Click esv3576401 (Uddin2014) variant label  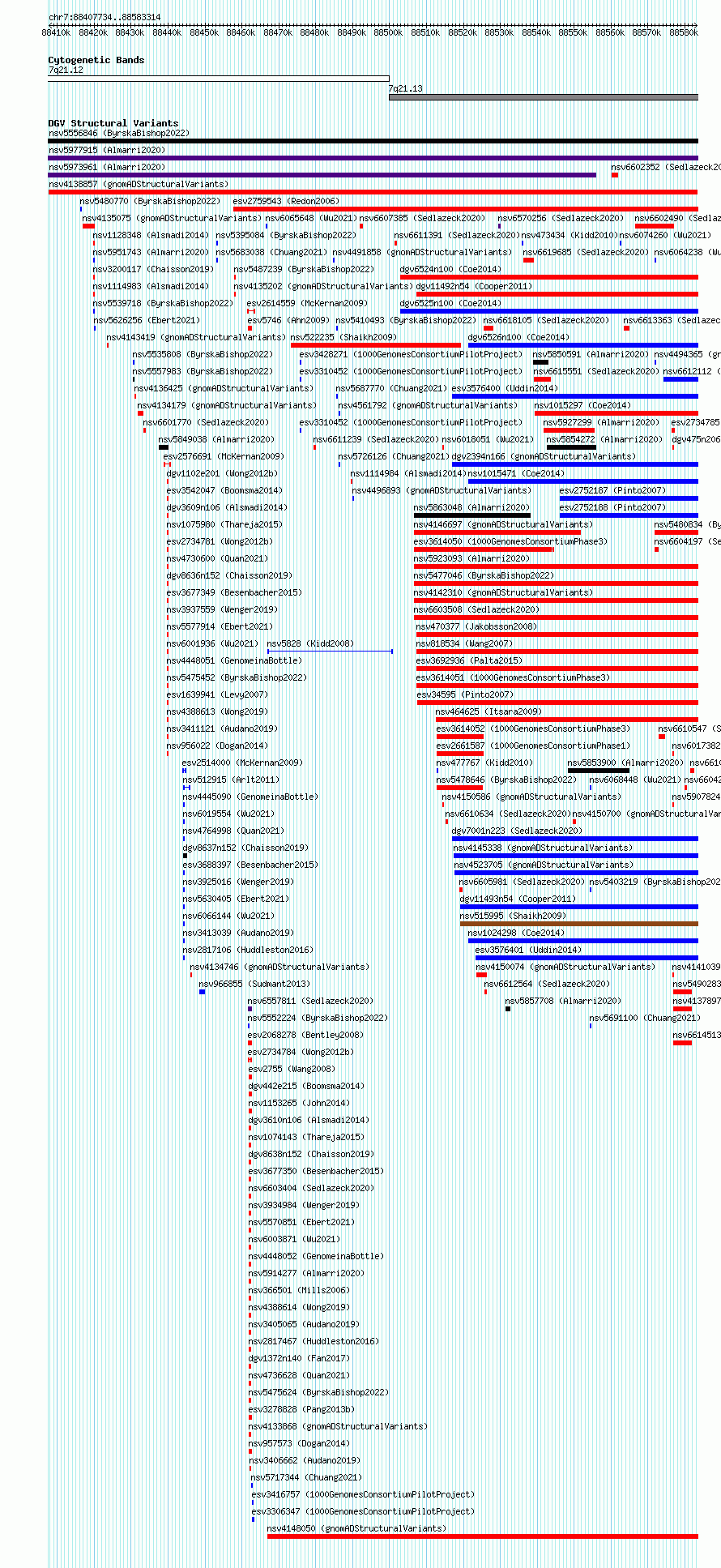click(528, 950)
